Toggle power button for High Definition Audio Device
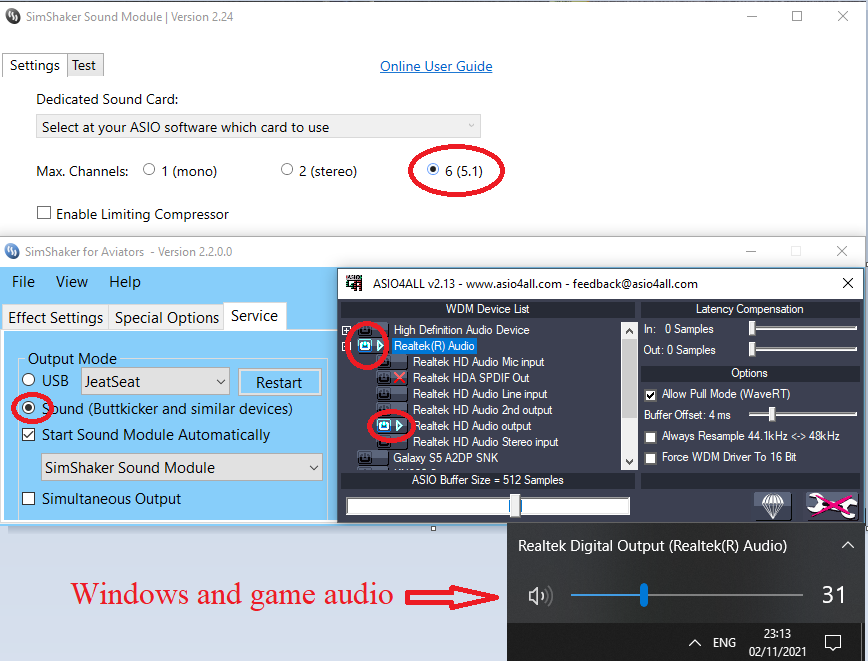 [365, 330]
